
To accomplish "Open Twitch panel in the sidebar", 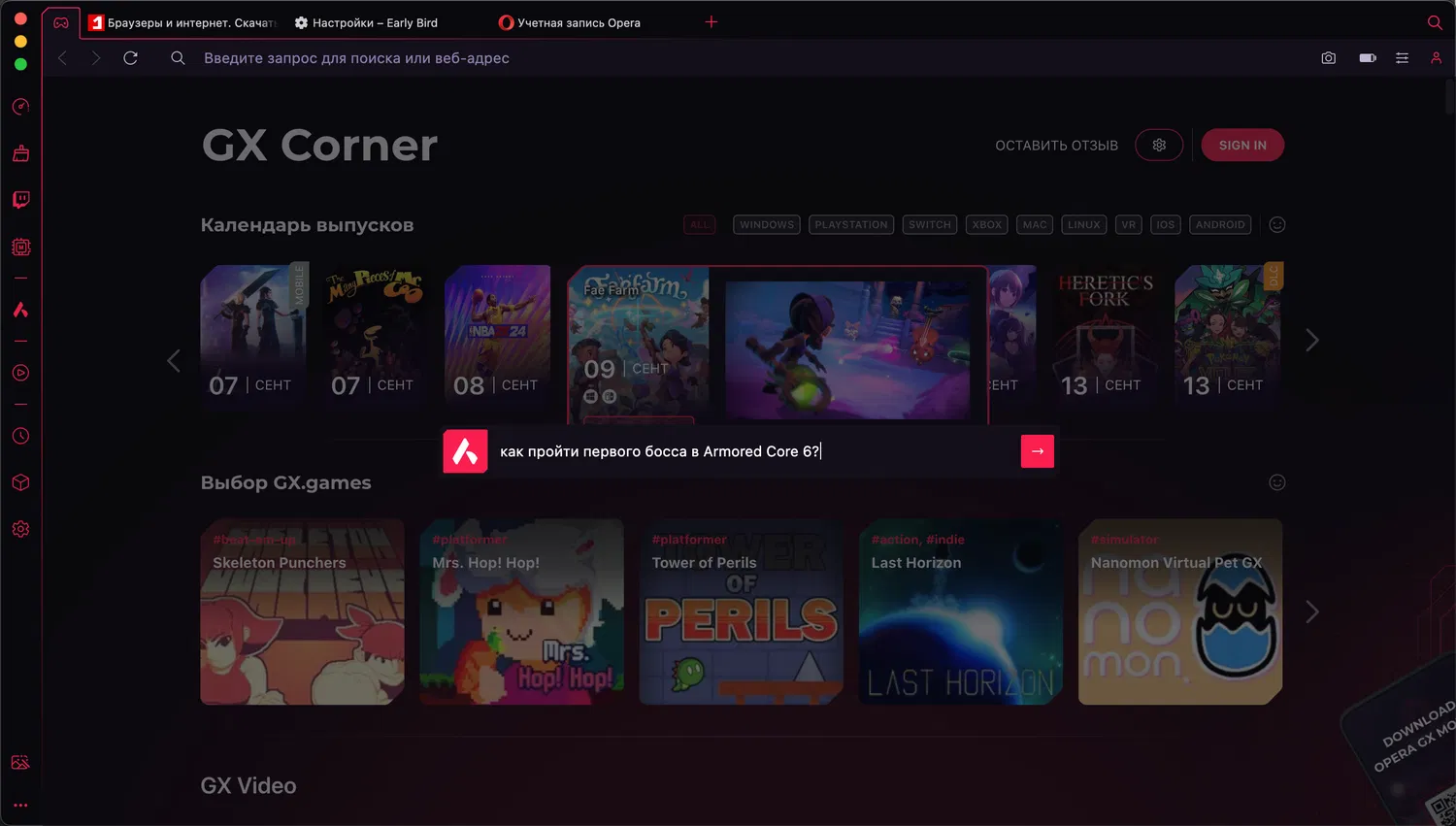I will 20,200.
